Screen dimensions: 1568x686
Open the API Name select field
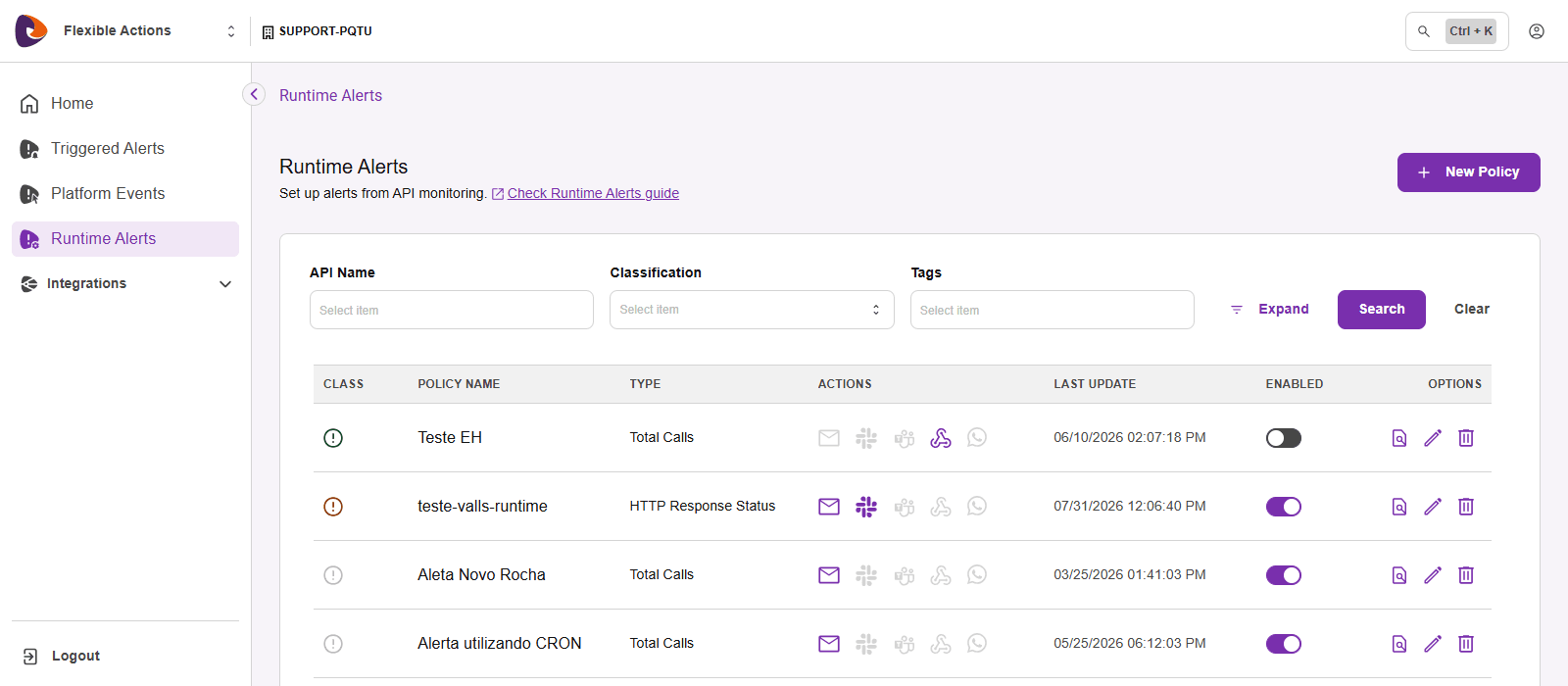[452, 310]
